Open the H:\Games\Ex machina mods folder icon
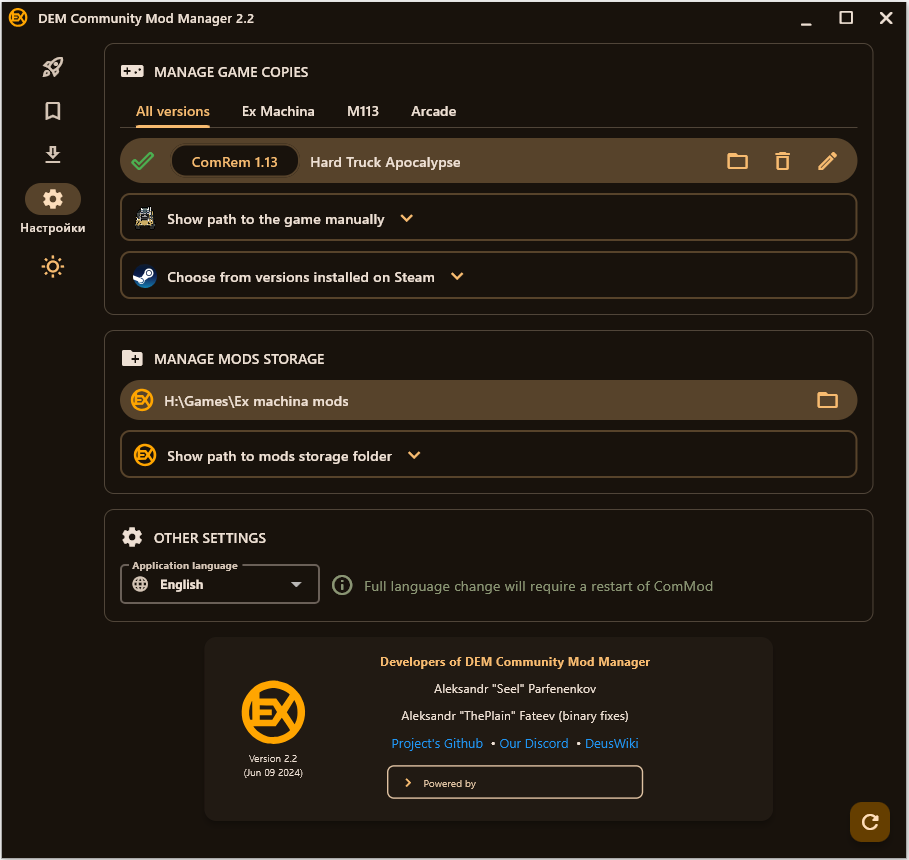The width and height of the screenshot is (909, 860). [x=827, y=400]
